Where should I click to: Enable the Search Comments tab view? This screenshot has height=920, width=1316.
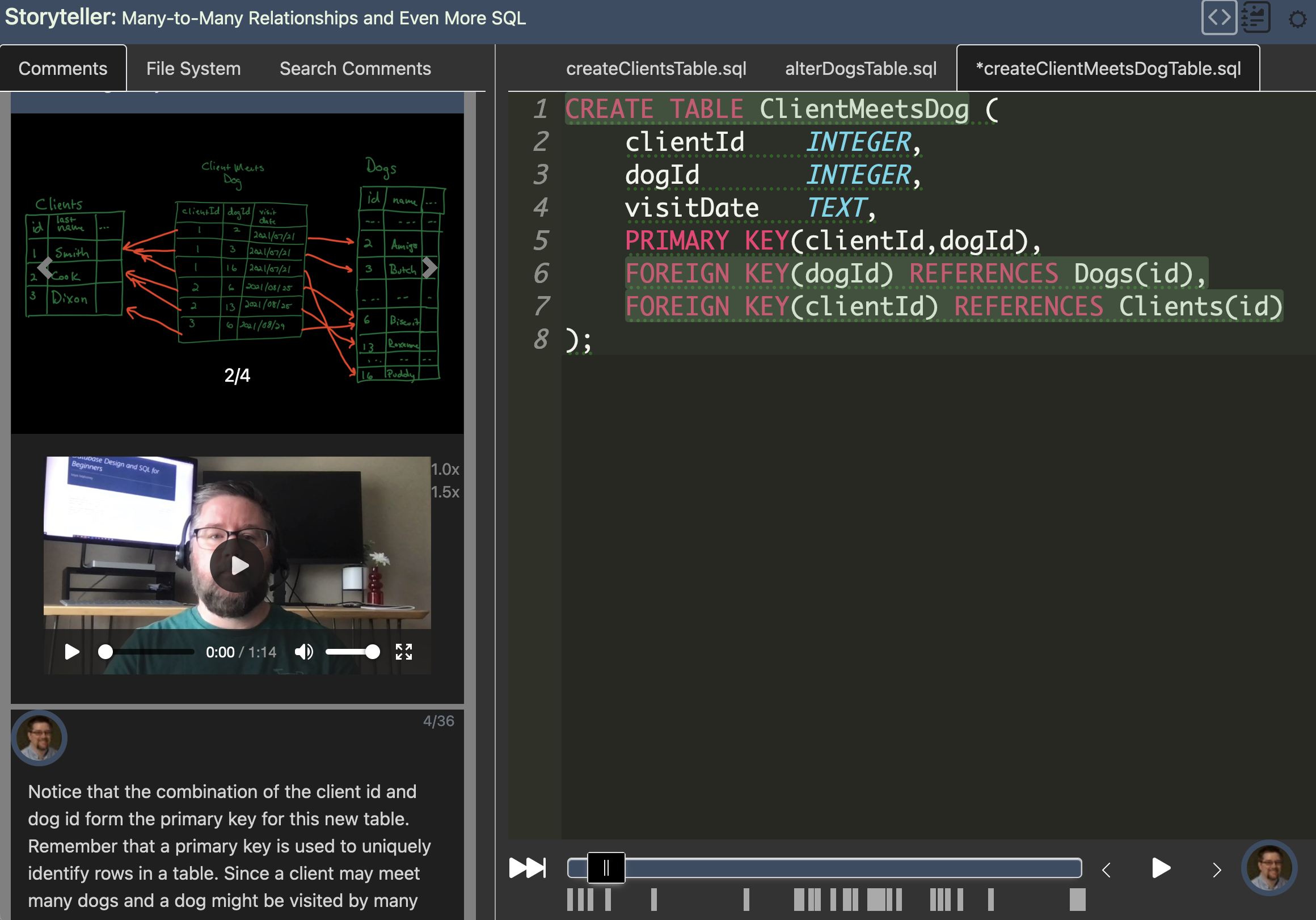pyautogui.click(x=355, y=68)
